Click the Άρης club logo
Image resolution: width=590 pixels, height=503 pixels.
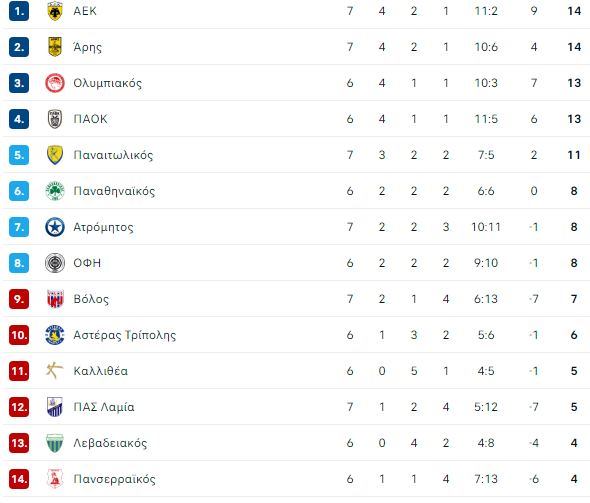coord(55,47)
